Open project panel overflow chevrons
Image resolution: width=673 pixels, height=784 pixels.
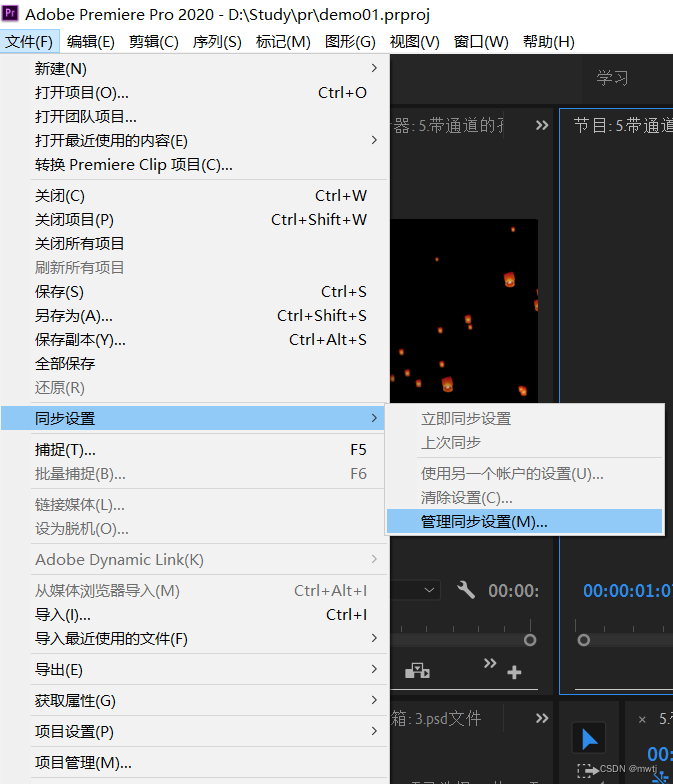click(542, 718)
